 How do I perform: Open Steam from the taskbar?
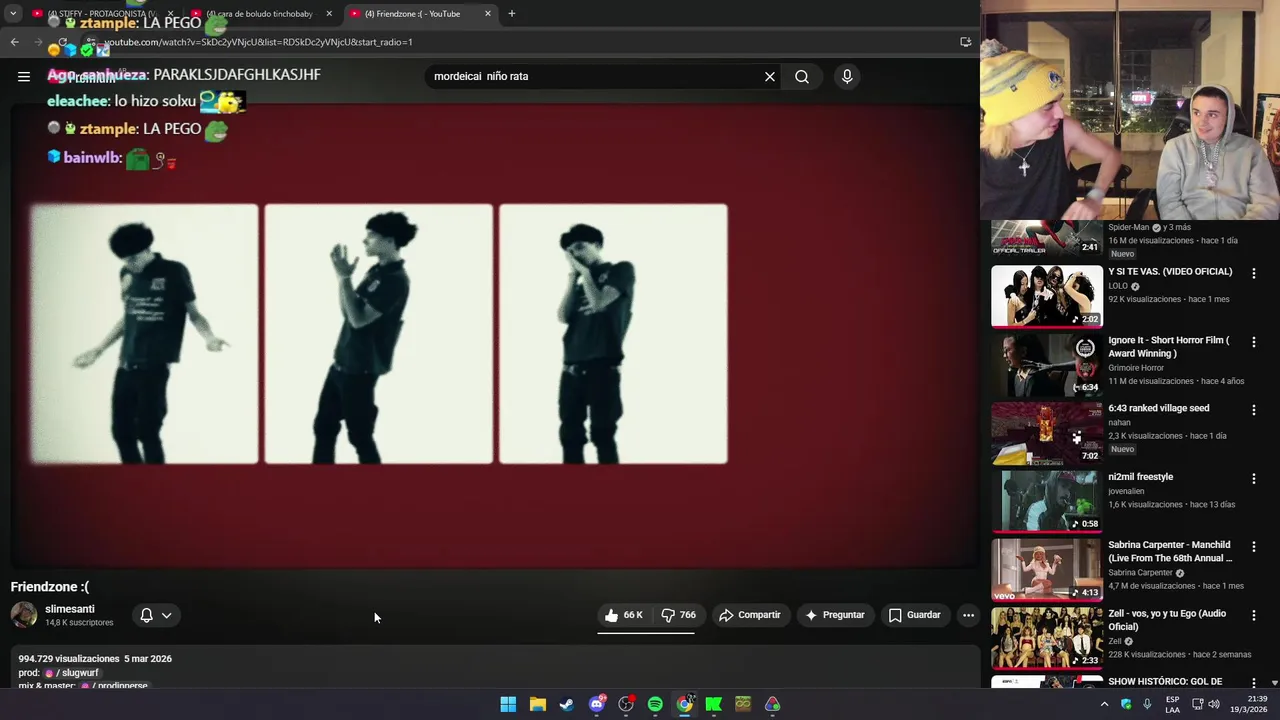coord(567,704)
